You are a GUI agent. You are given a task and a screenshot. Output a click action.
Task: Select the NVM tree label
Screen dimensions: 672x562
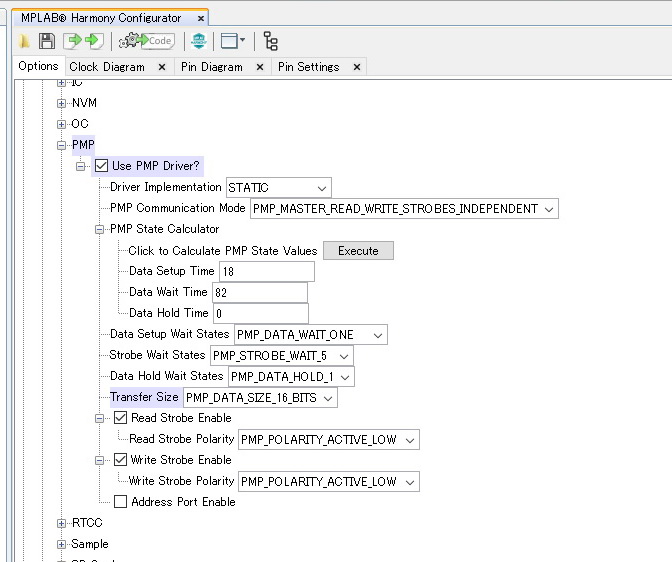pyautogui.click(x=84, y=103)
